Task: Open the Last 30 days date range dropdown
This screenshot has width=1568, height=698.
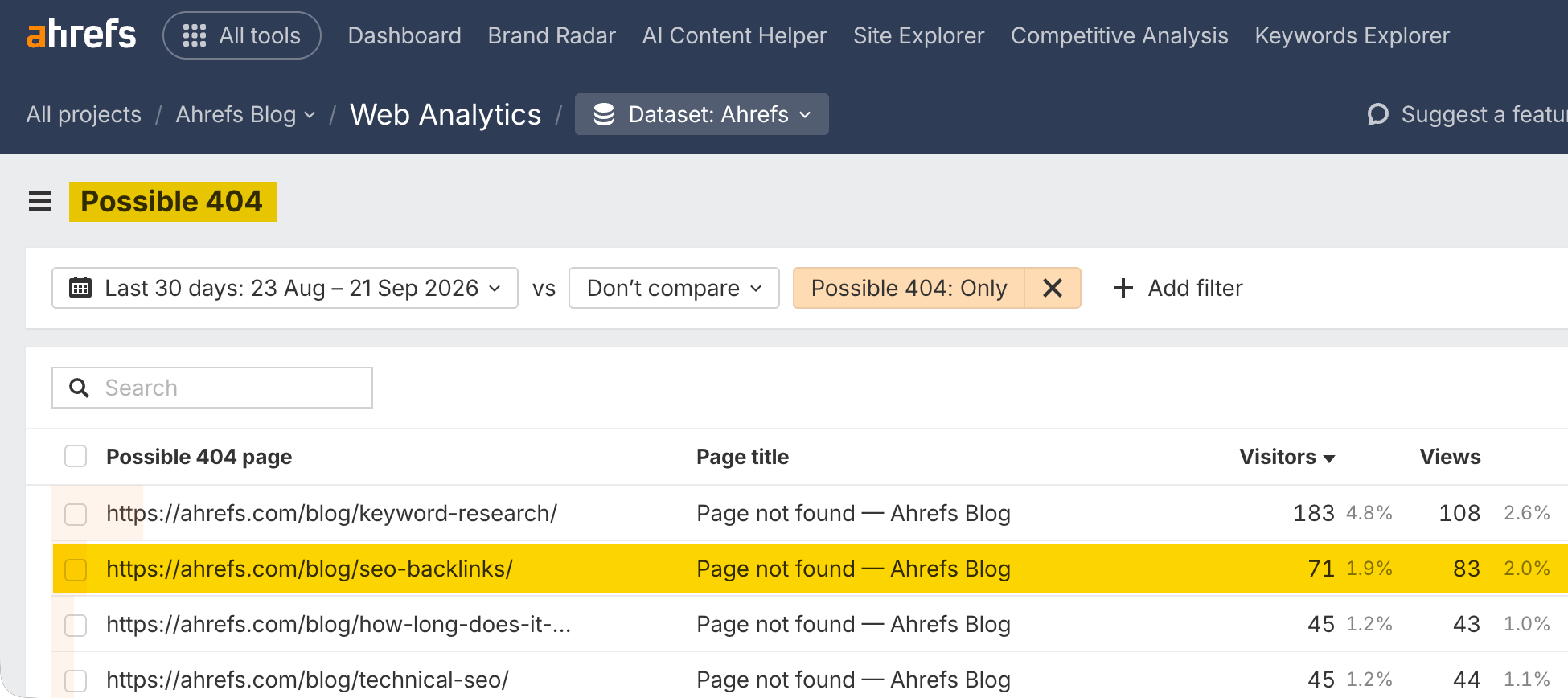Action: tap(285, 288)
